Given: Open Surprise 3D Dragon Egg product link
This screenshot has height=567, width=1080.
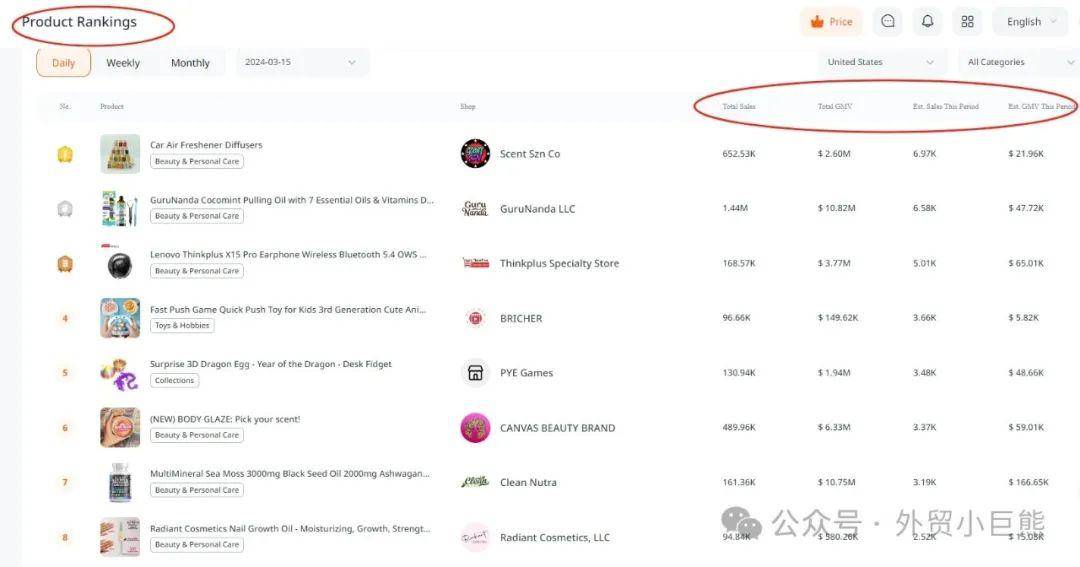Looking at the screenshot, I should 271,364.
